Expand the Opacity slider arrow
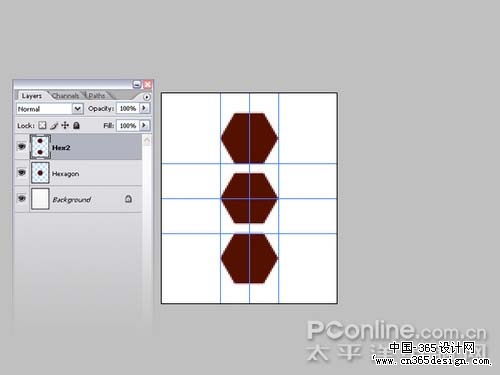This screenshot has height=375, width=500. pos(144,108)
